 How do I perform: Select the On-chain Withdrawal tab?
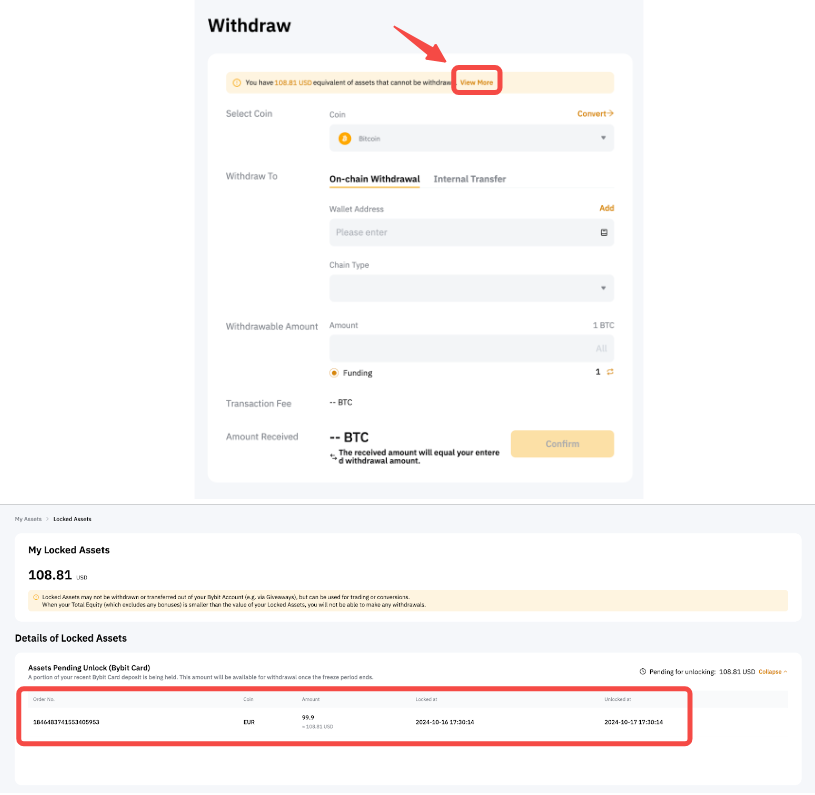374,179
